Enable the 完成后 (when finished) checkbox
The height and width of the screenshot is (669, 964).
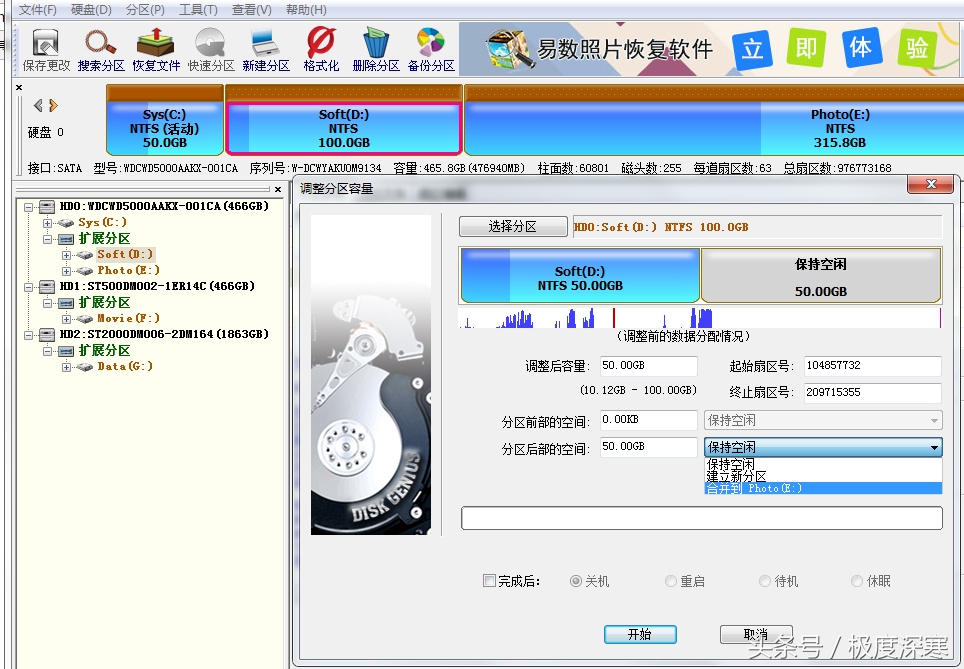[x=489, y=580]
